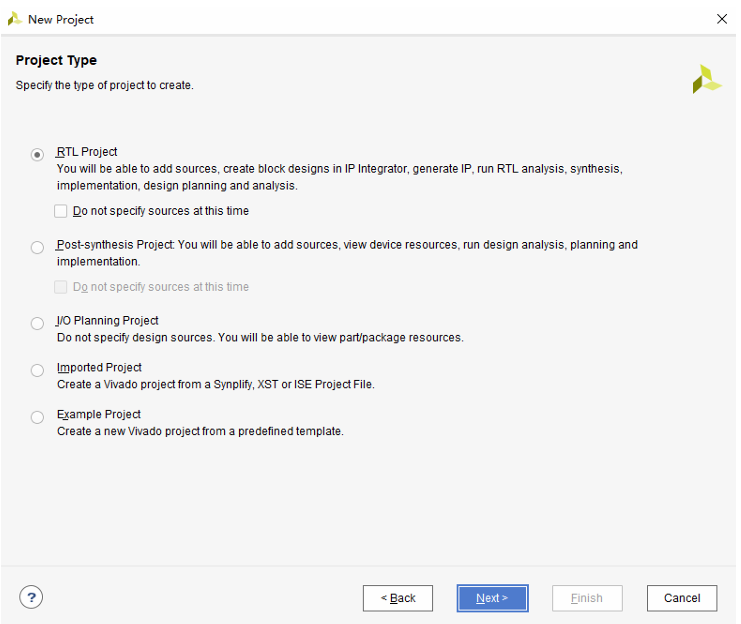Click the 'Example Project' label text
This screenshot has height=624, width=741.
[99, 414]
